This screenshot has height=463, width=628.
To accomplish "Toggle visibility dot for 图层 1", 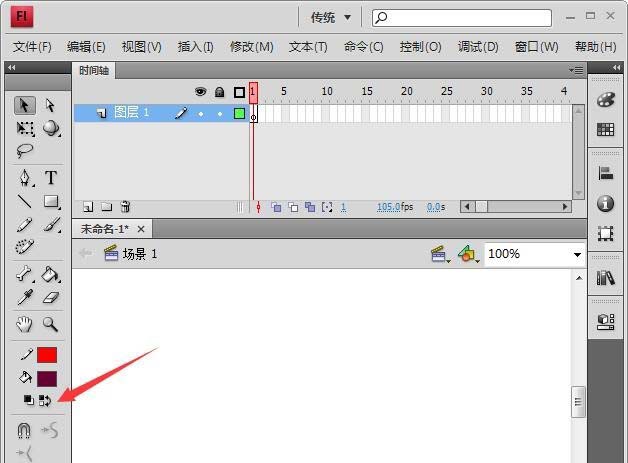I will click(201, 114).
